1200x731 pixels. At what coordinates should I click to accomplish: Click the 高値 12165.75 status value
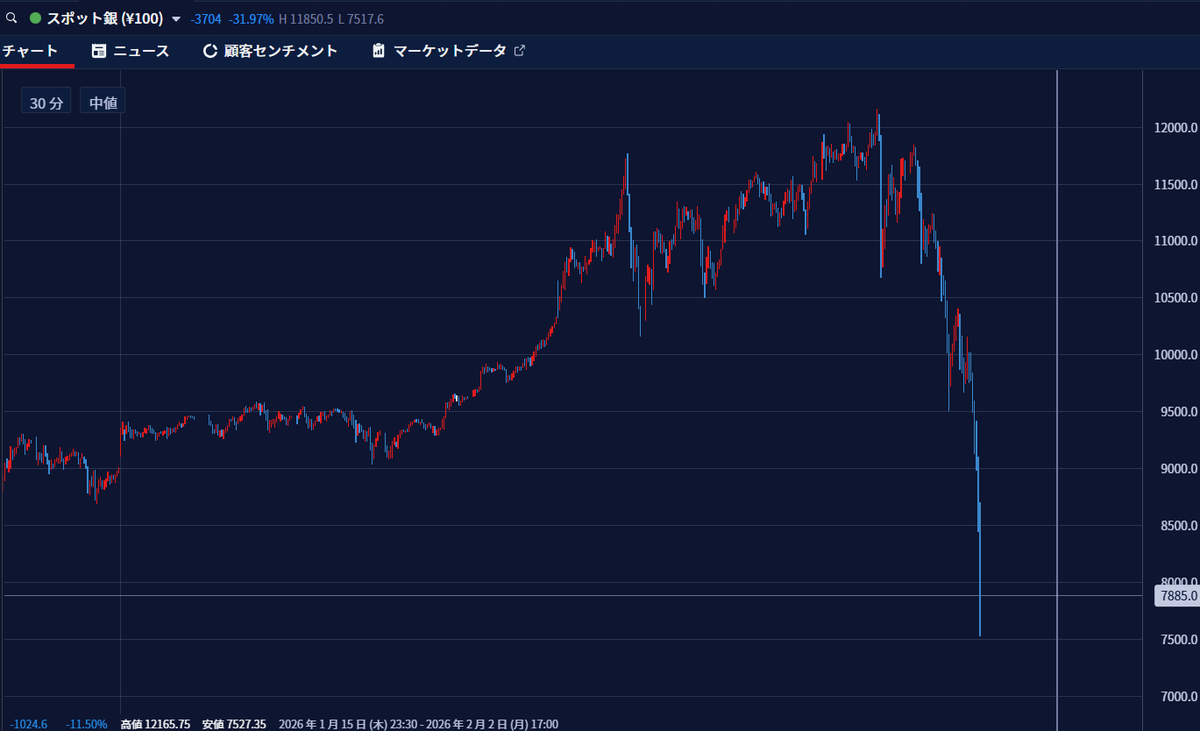156,724
